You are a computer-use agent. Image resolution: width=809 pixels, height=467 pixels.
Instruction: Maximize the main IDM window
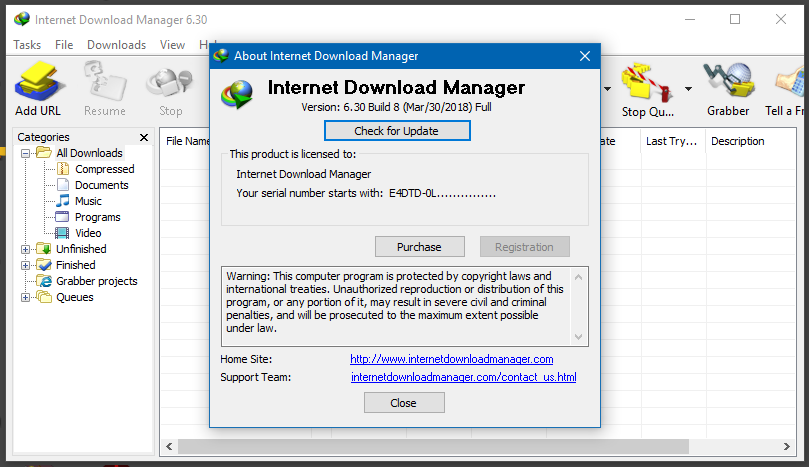point(735,20)
